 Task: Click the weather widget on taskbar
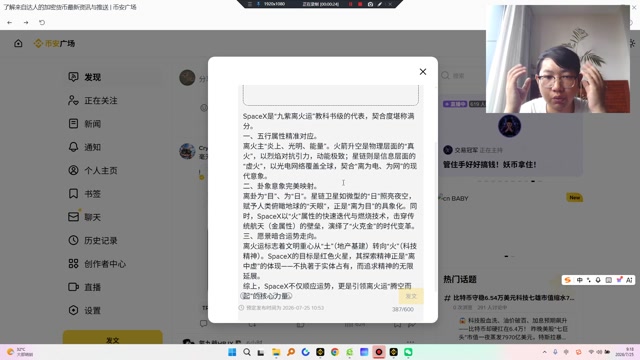pos(20,352)
